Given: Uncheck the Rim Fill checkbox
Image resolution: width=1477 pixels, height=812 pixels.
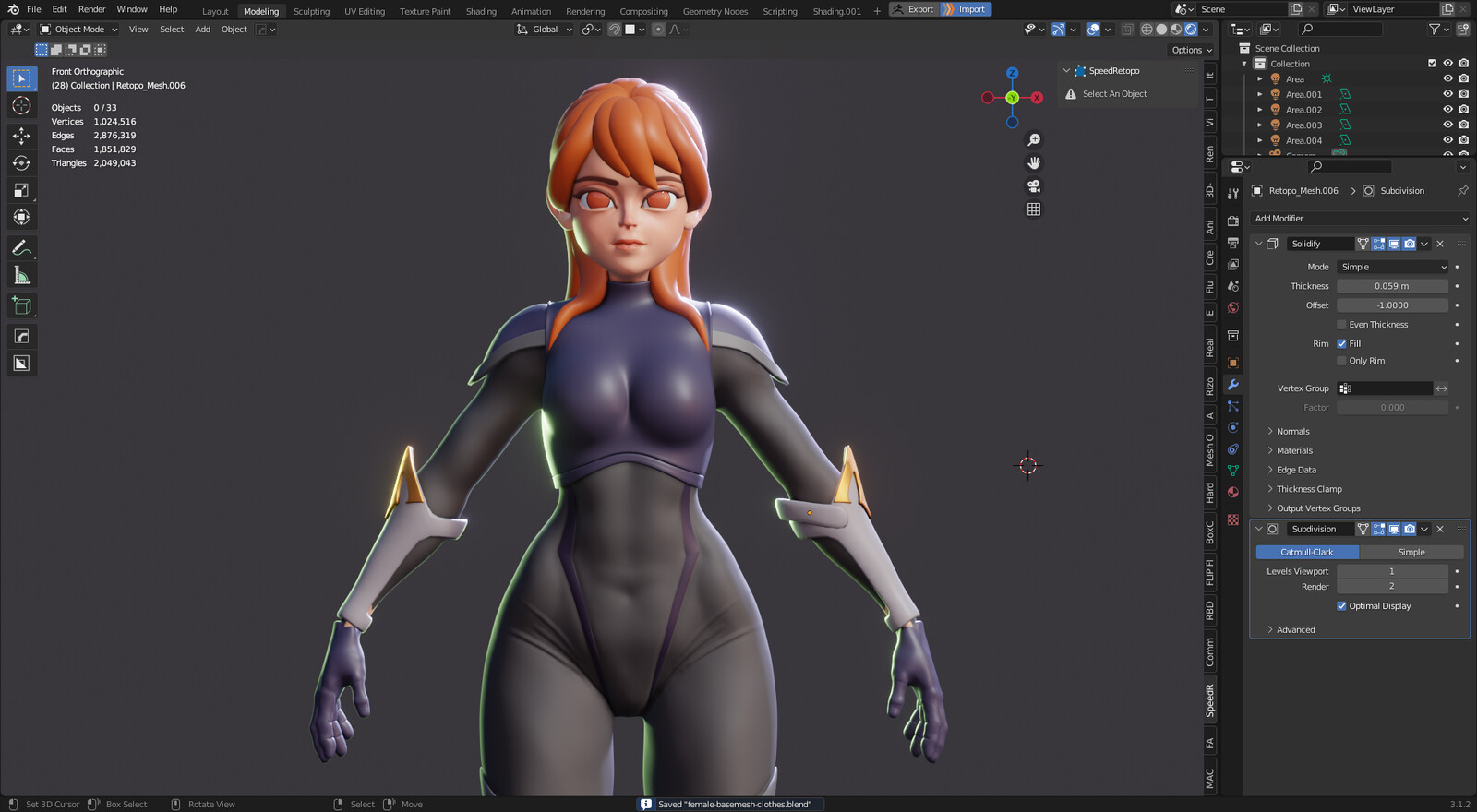Looking at the screenshot, I should point(1341,344).
